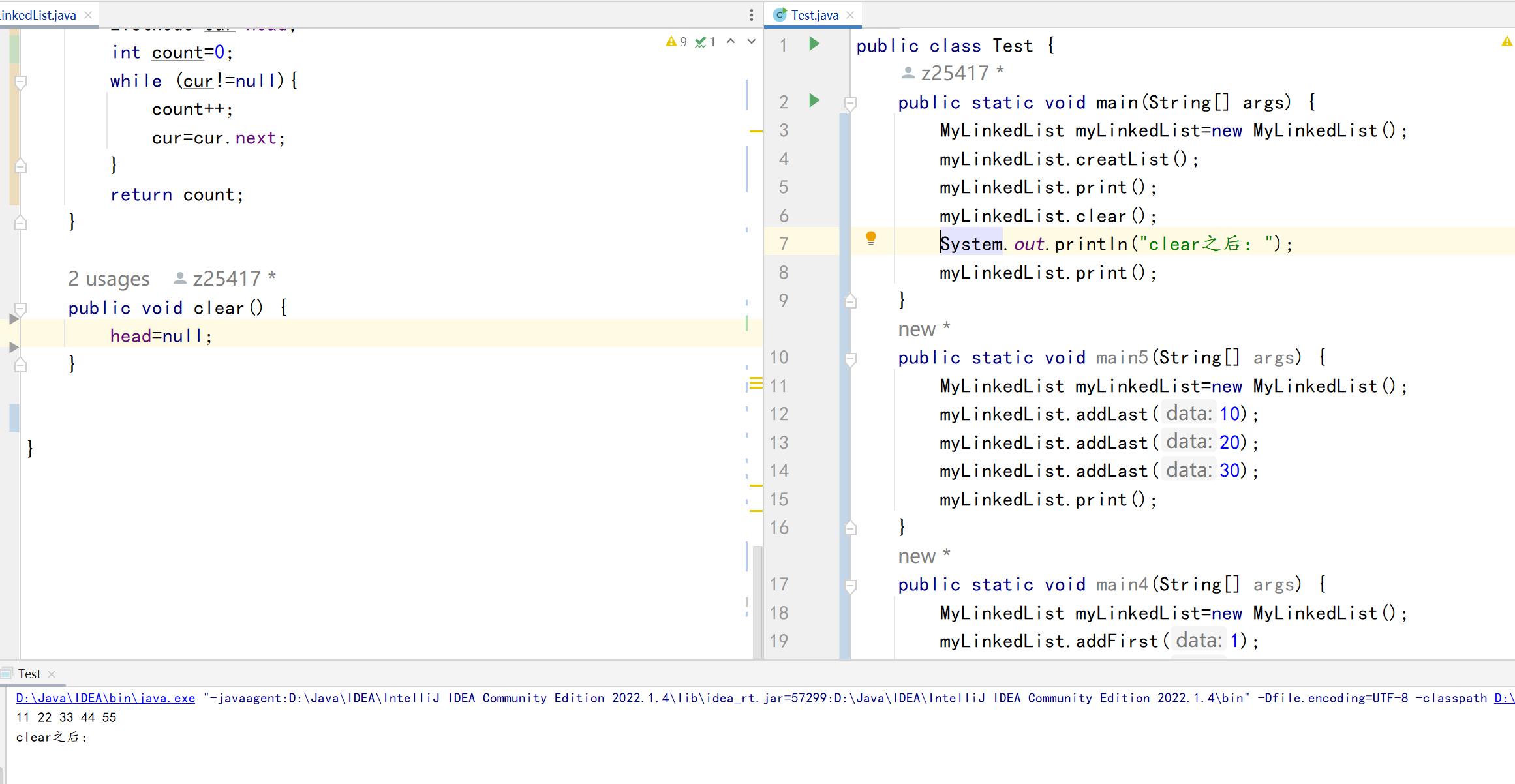Open the typo checkmark indicator showing 1
Image resolution: width=1515 pixels, height=784 pixels.
click(x=706, y=42)
